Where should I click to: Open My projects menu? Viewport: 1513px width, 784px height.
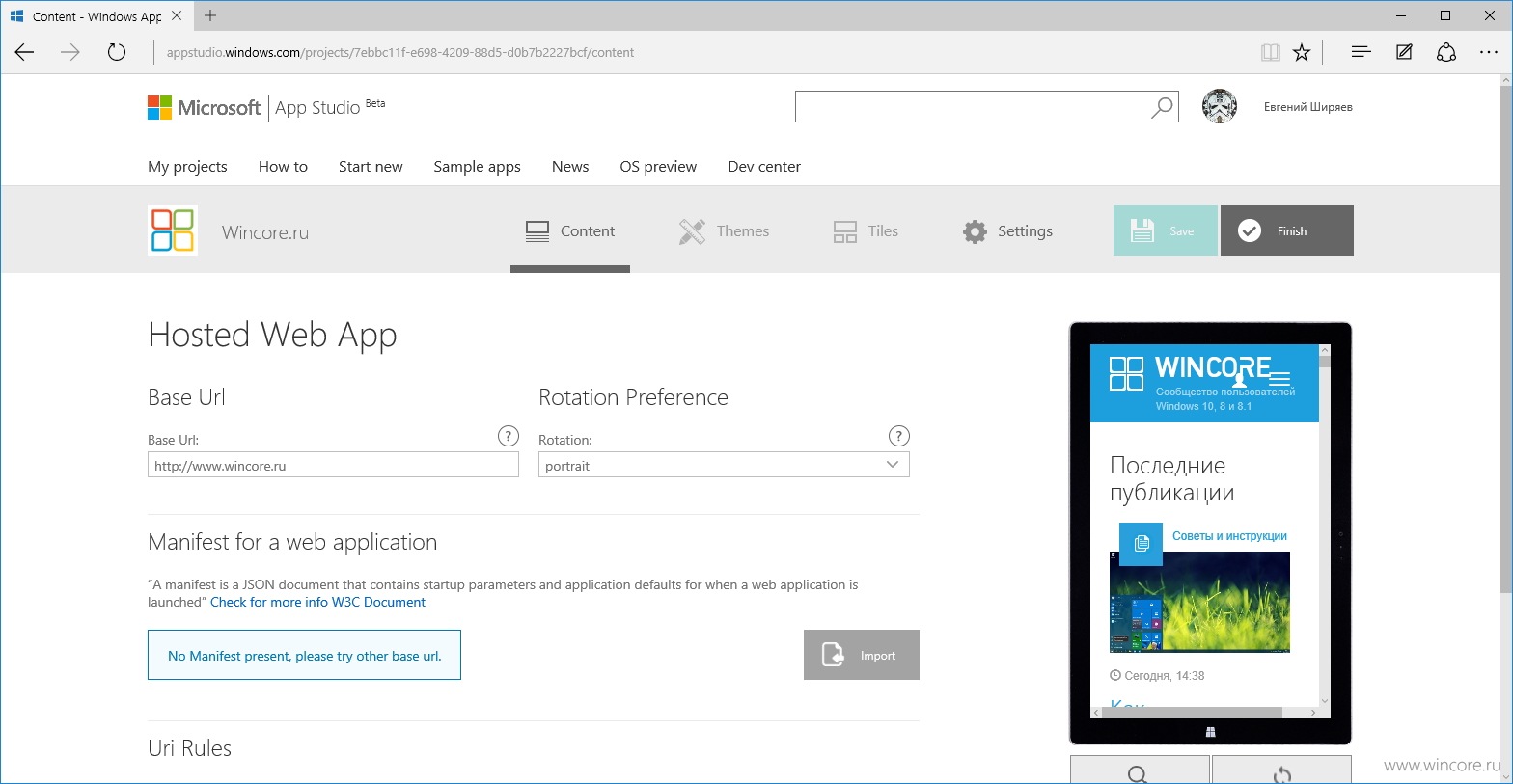click(187, 166)
